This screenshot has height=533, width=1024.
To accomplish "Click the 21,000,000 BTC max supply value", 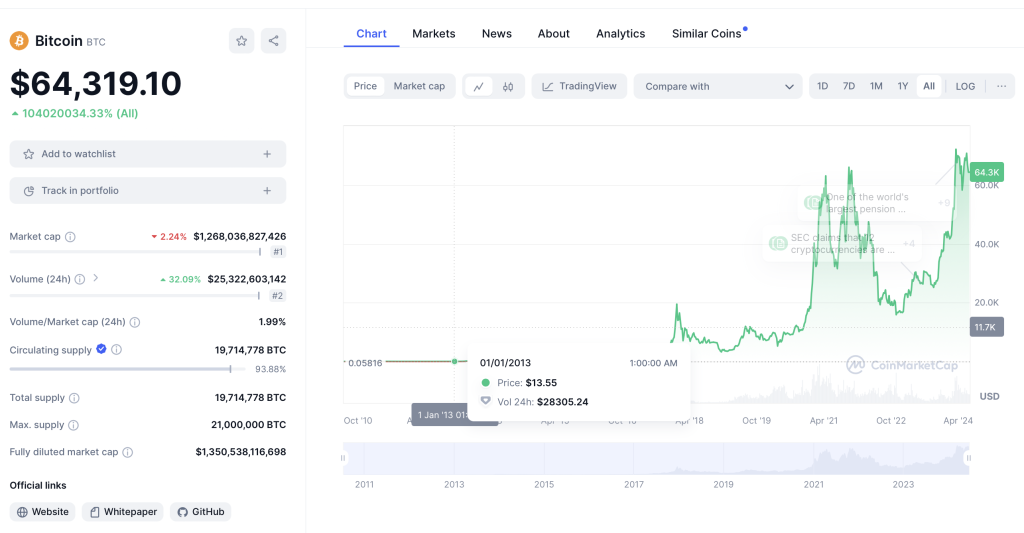I will [248, 425].
